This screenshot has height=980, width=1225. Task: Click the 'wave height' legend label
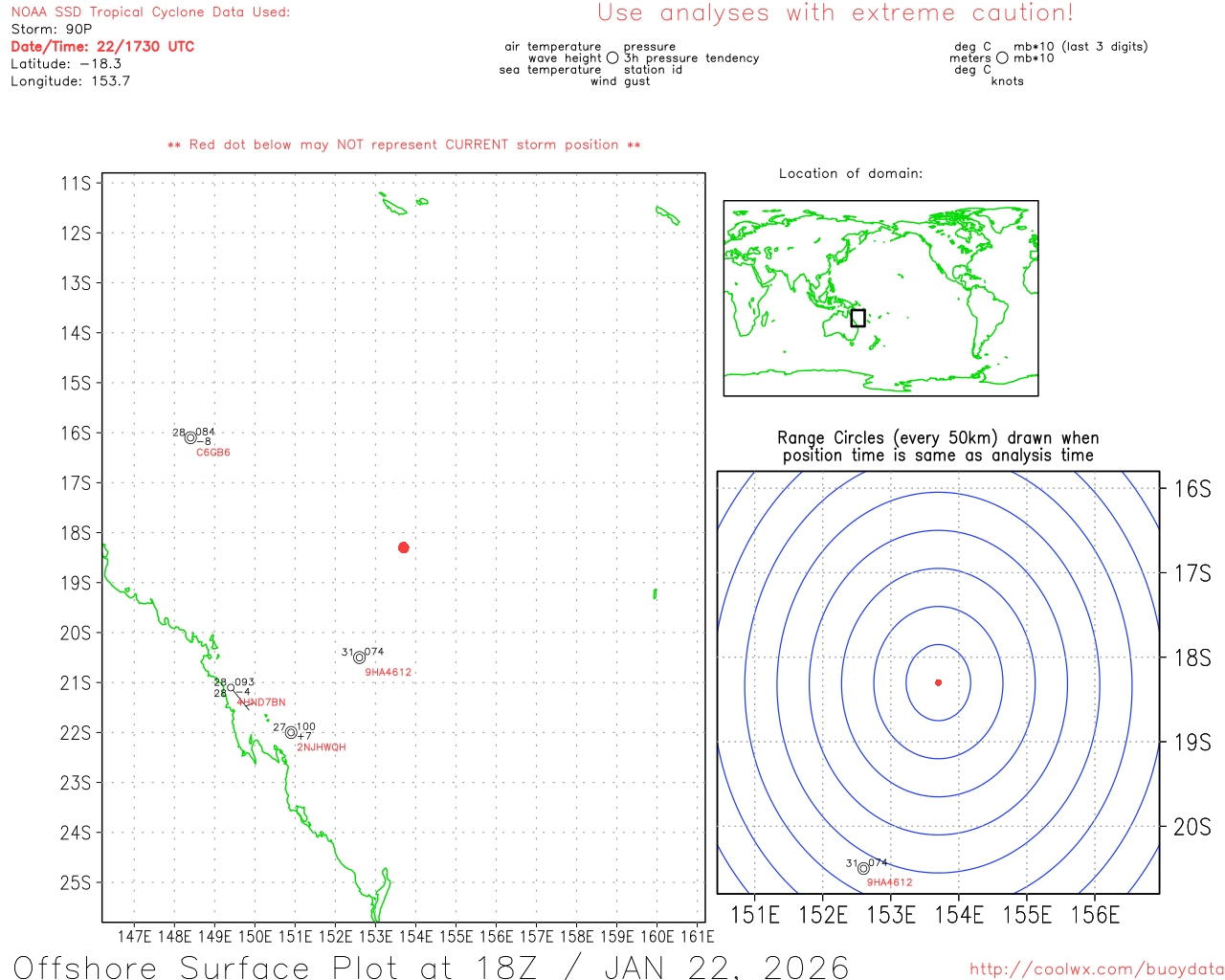point(565,58)
